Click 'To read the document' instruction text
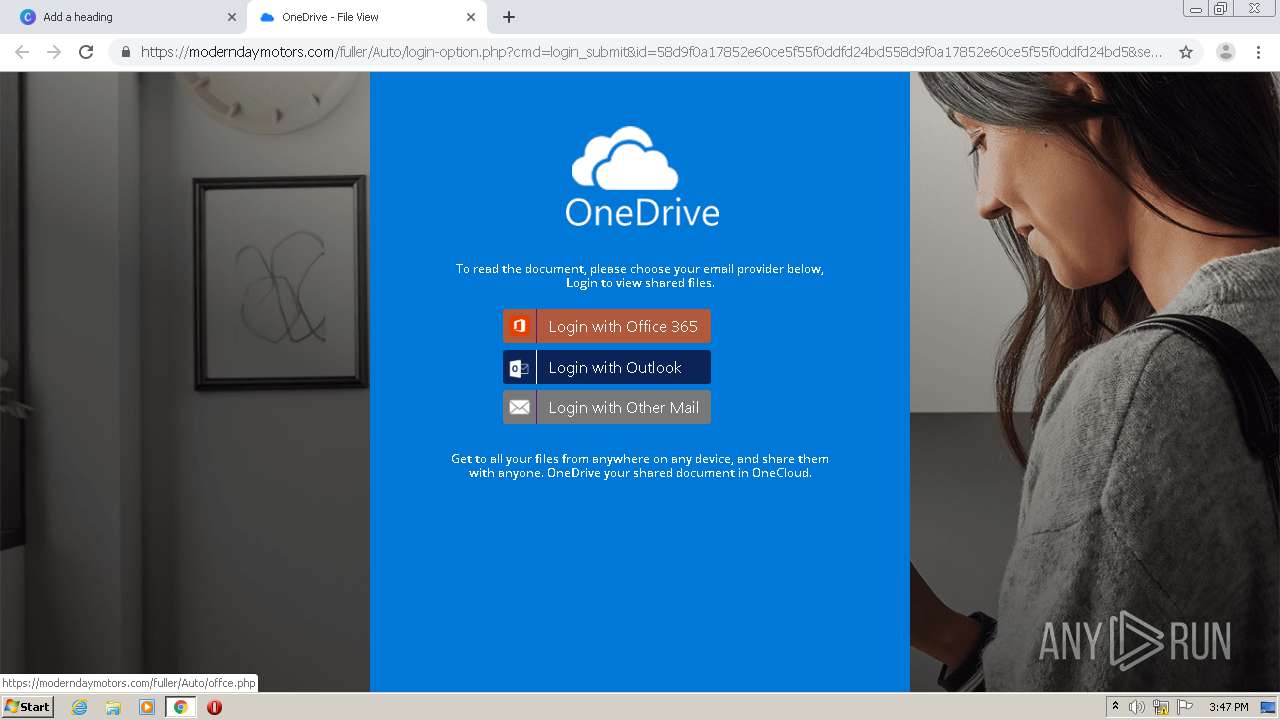 [x=640, y=276]
